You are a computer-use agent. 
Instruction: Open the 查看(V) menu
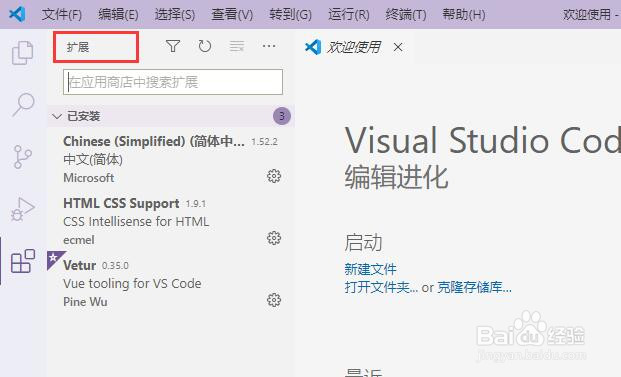click(x=232, y=15)
